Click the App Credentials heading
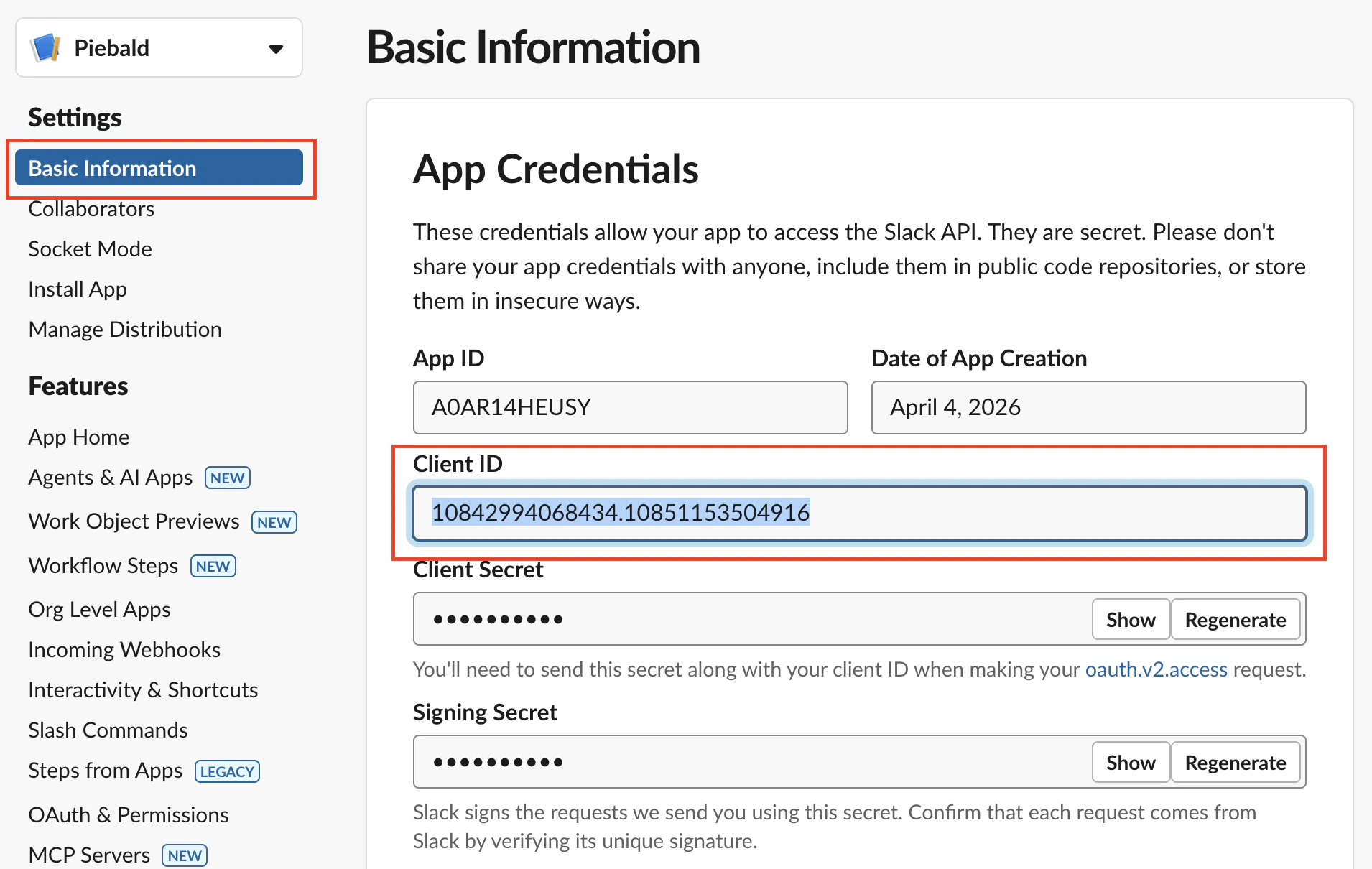The image size is (1372, 869). click(x=555, y=169)
